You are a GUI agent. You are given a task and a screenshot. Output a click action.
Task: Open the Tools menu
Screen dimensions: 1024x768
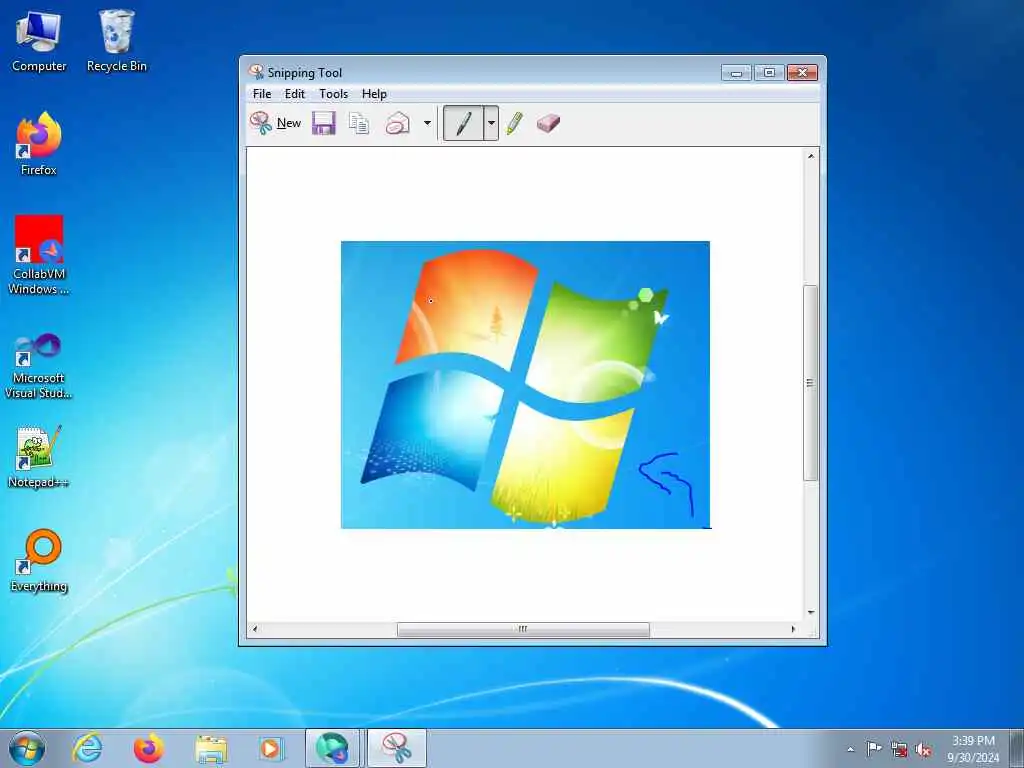[x=333, y=94]
